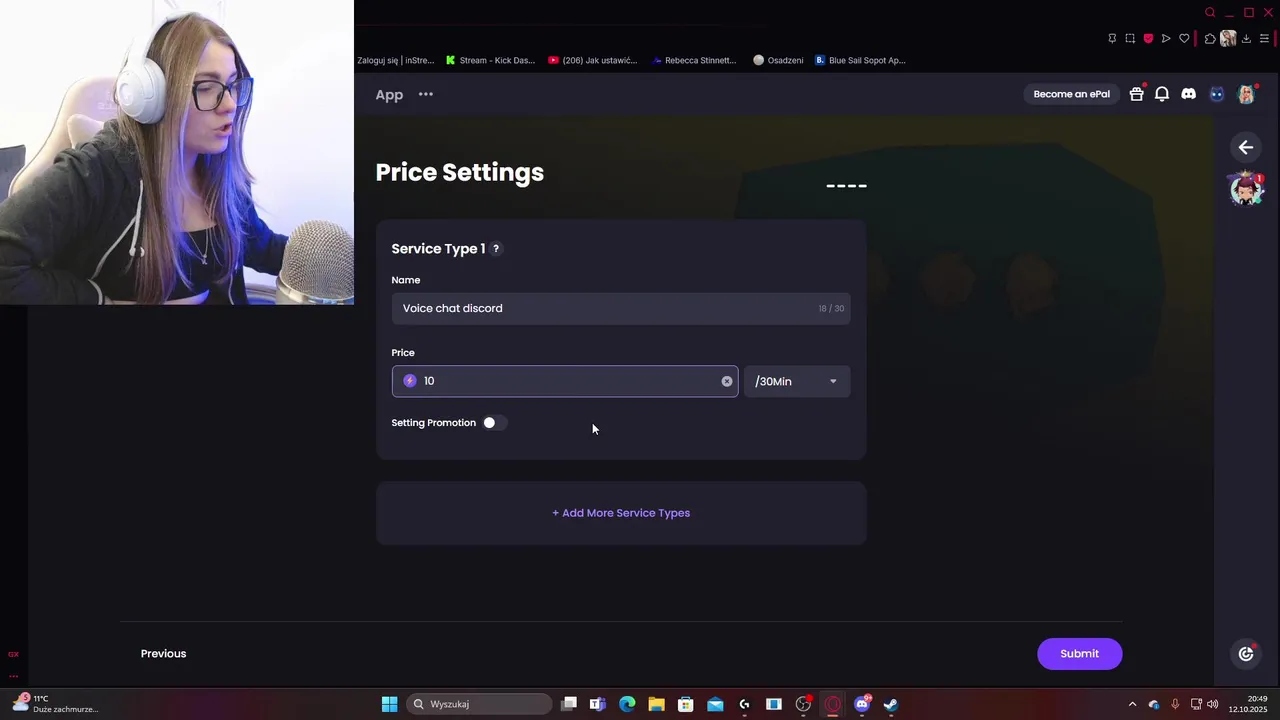
Task: Expand the /30Min duration dropdown
Action: pyautogui.click(x=797, y=381)
